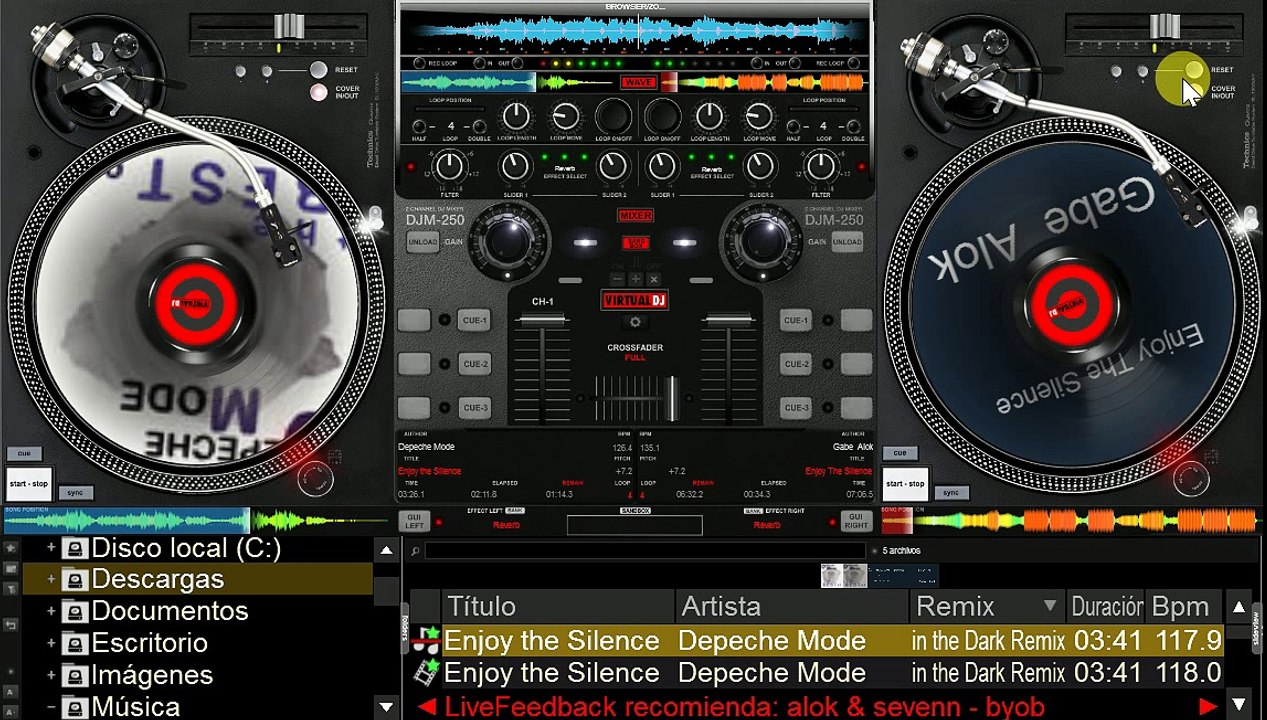
Task: Click right deck effect SLIDER 1 knob
Action: 662,165
